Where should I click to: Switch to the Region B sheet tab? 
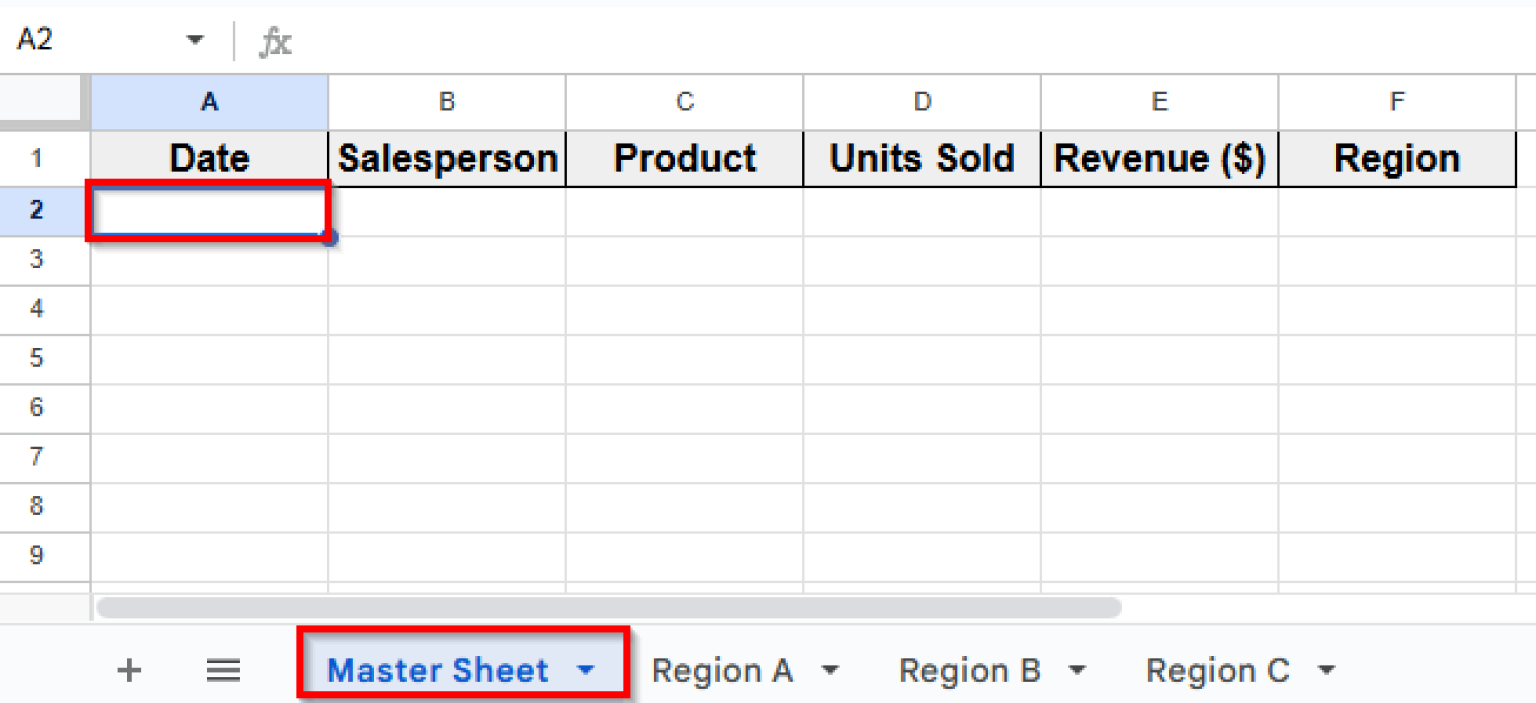coord(969,670)
